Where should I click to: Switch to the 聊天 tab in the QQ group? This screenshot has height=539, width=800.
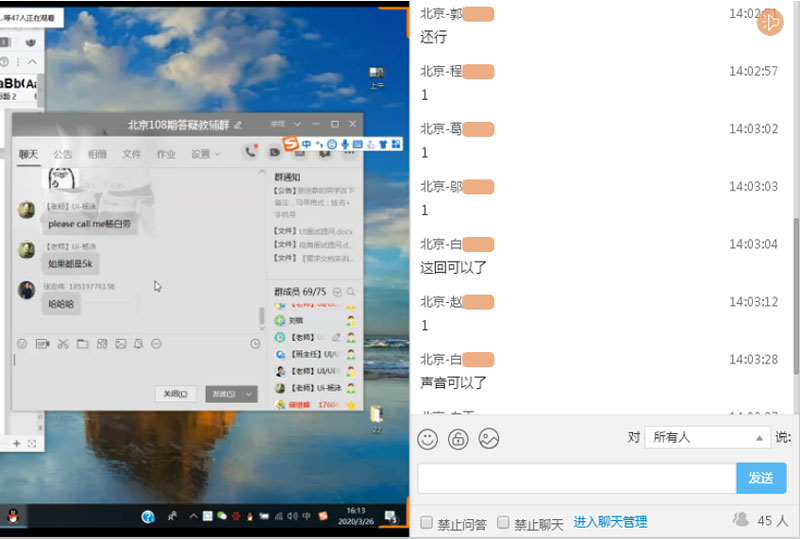[x=29, y=154]
